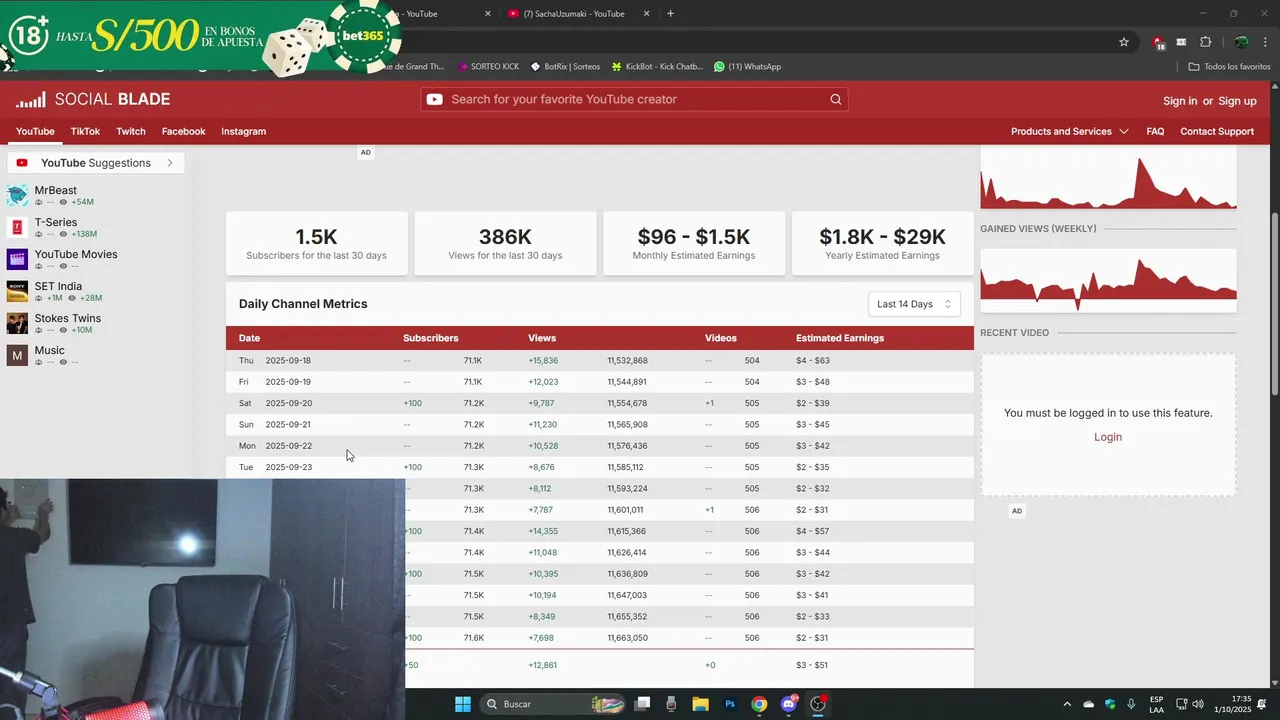The image size is (1280, 720).
Task: Expand YouTube Suggestions chevron
Action: click(x=170, y=163)
